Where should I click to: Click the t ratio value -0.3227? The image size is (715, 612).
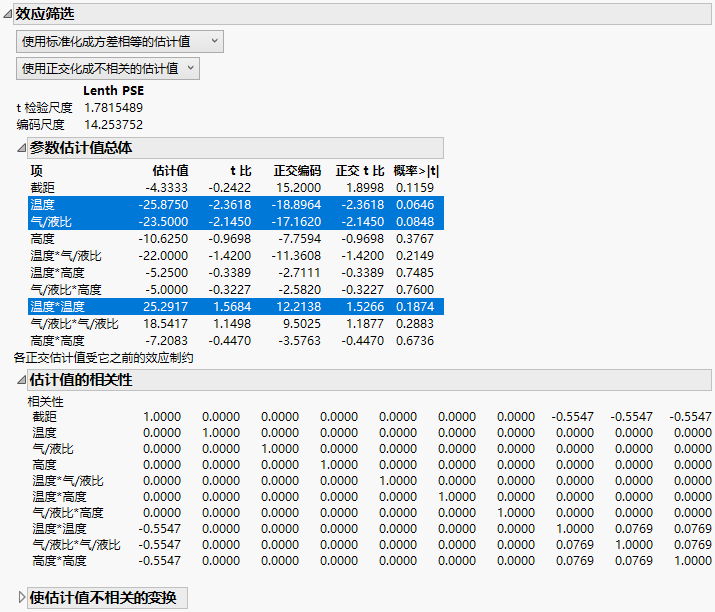pyautogui.click(x=230, y=290)
